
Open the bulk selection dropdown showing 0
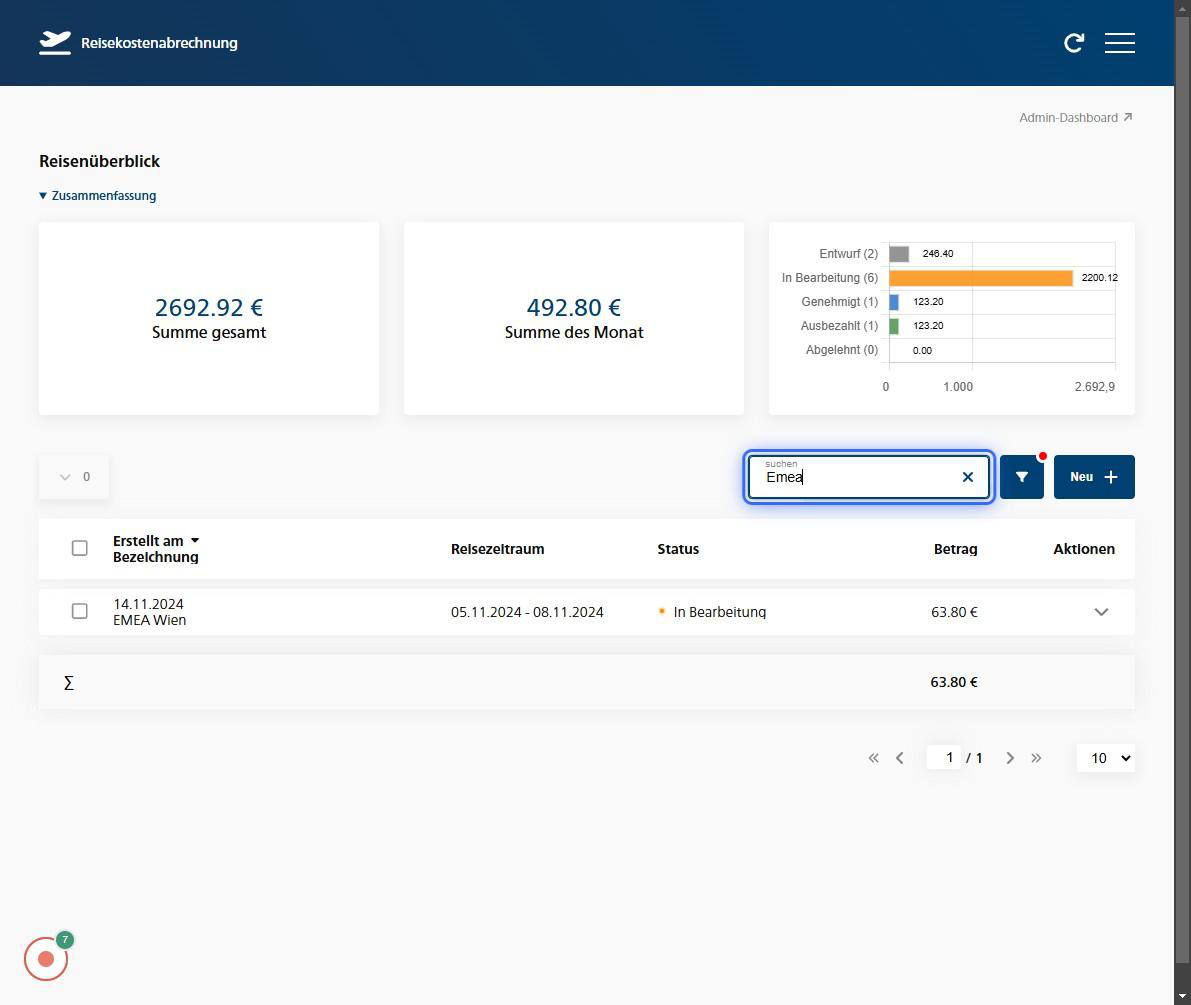point(74,477)
